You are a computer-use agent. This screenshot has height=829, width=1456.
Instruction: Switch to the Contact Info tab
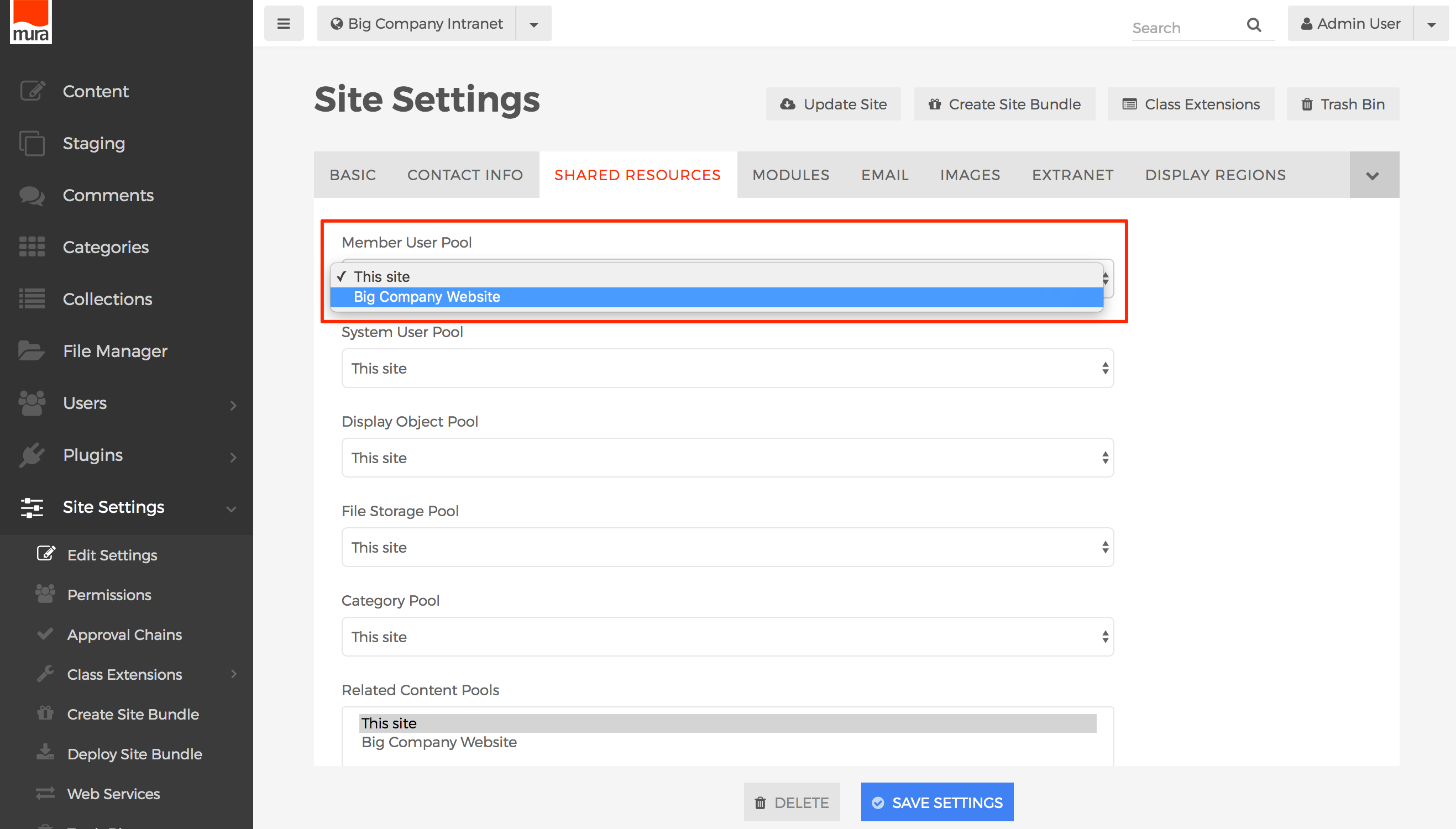[465, 175]
